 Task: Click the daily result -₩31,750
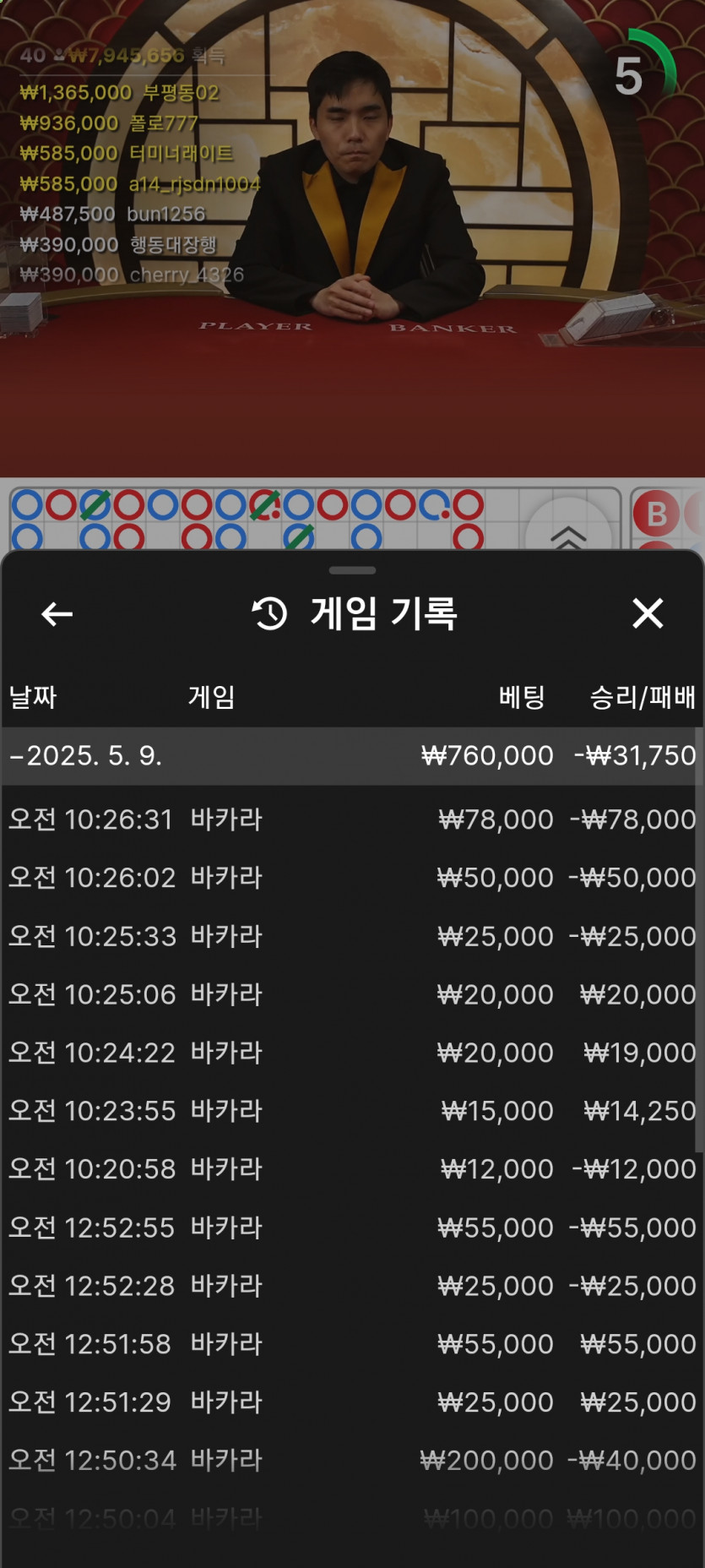635,755
